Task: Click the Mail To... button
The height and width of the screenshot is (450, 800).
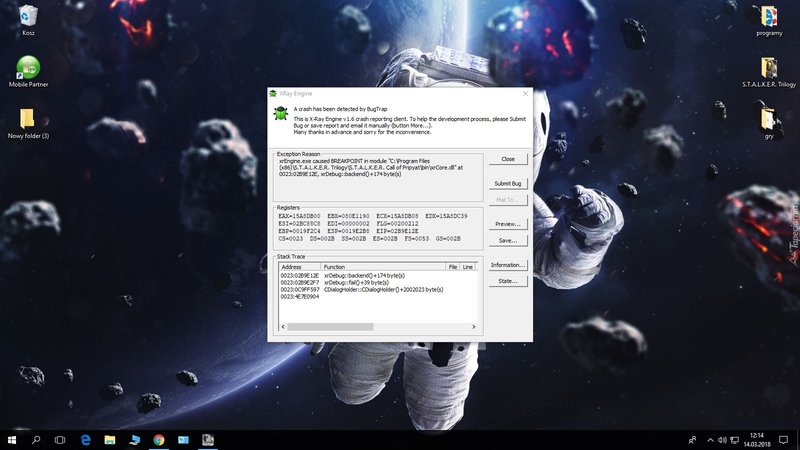Action: (x=508, y=199)
